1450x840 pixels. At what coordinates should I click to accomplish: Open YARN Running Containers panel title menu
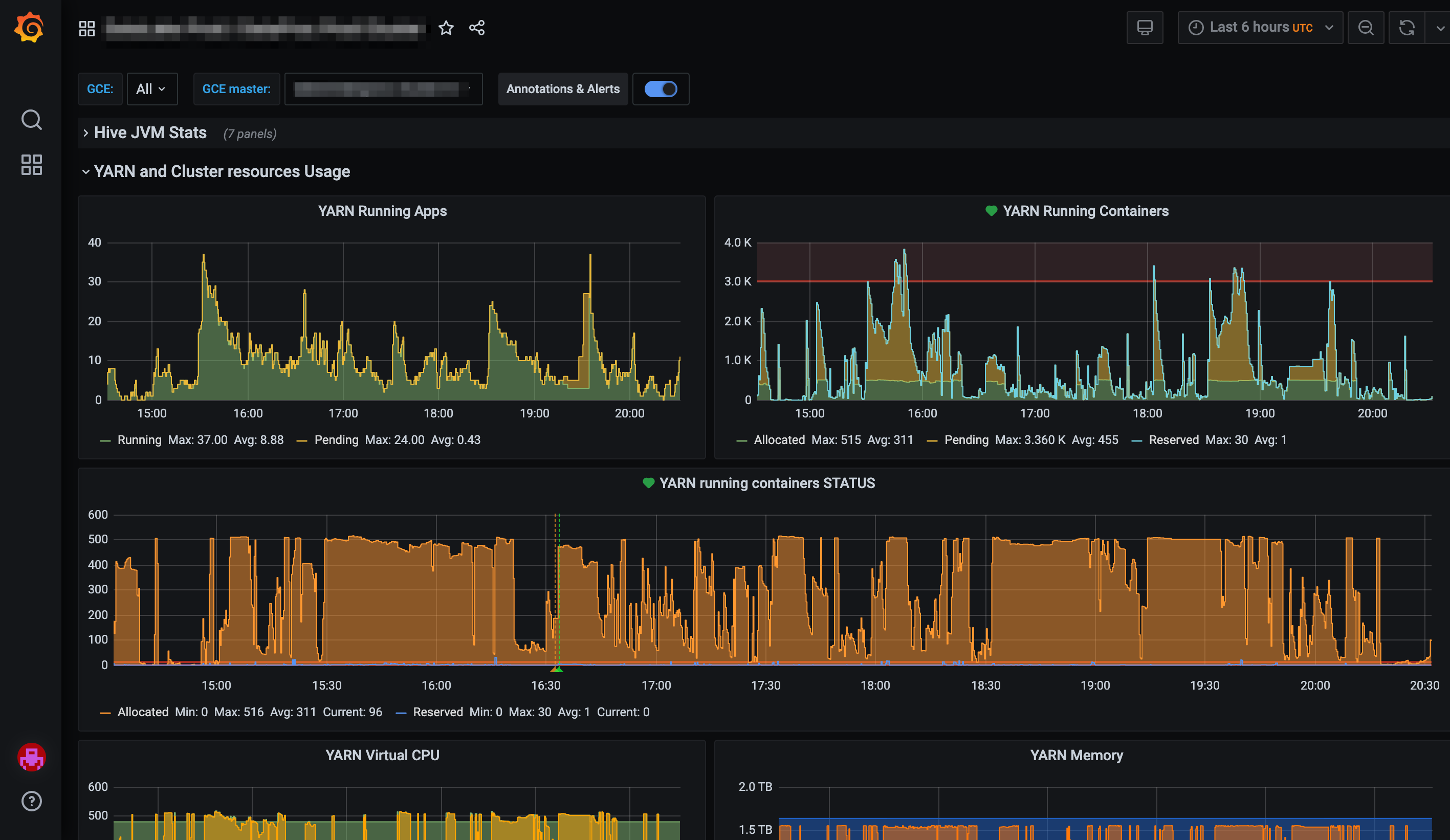(x=1085, y=211)
